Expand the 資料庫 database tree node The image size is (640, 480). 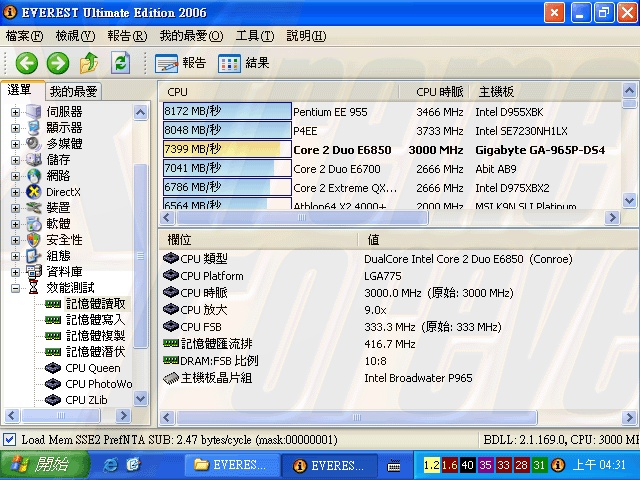15,272
